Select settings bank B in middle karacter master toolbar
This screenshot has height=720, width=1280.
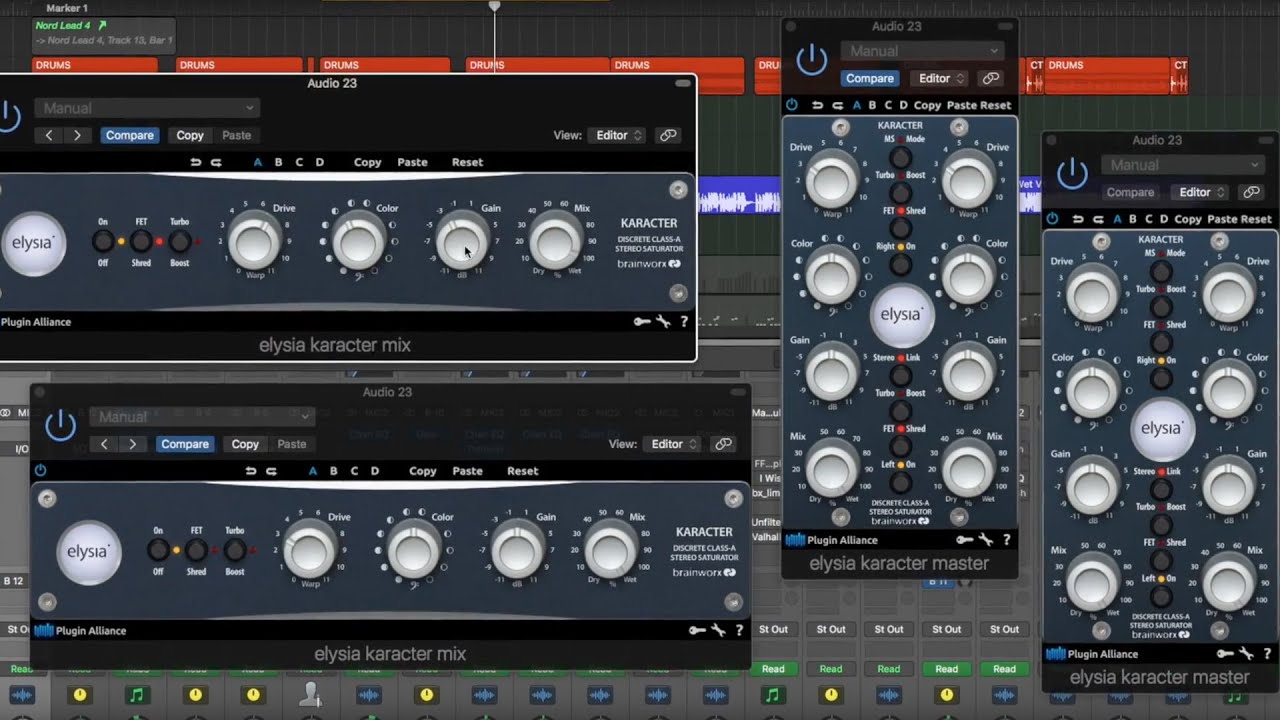(872, 105)
